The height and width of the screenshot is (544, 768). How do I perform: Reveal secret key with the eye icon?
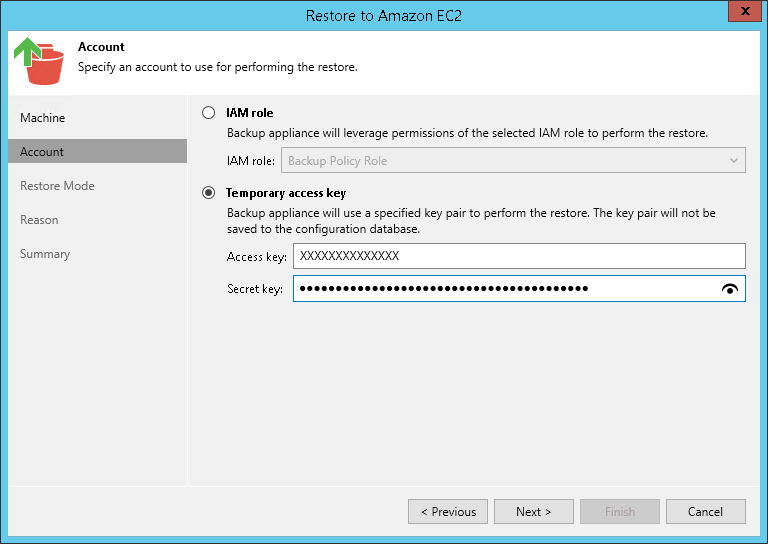tap(730, 289)
